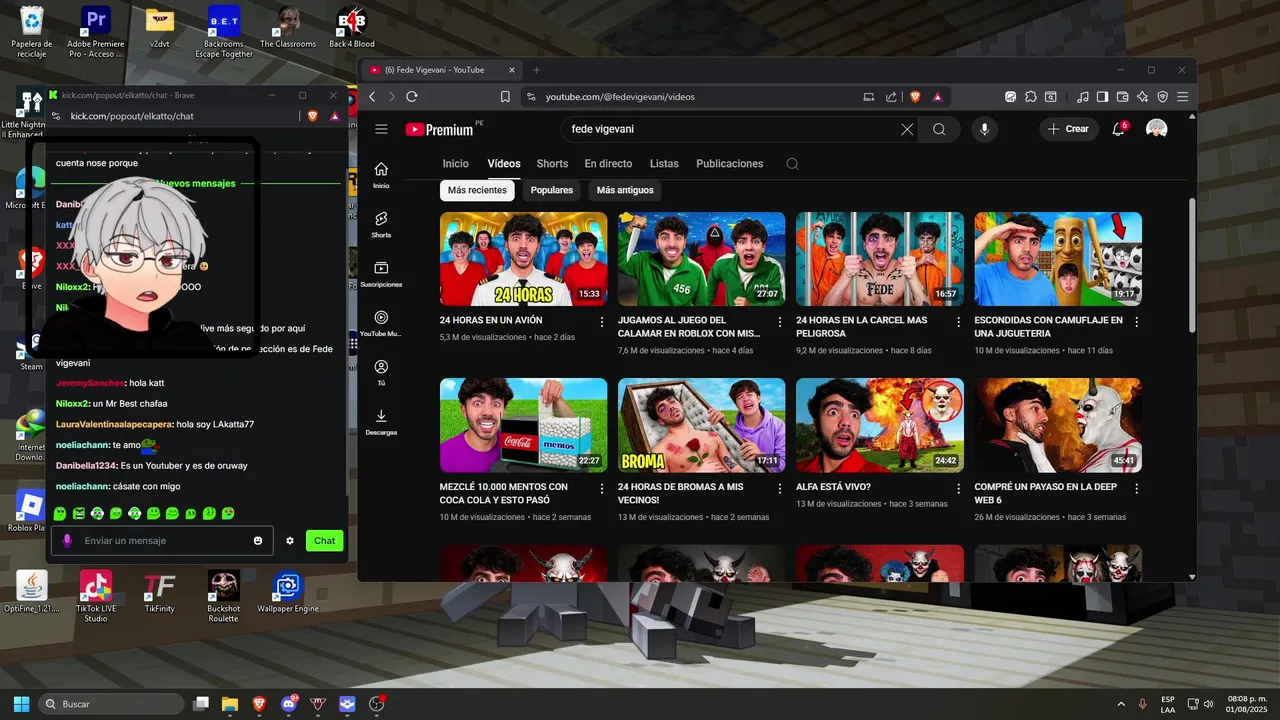
Task: Open Leo AI sparkle icon in toolbar
Action: (1142, 97)
